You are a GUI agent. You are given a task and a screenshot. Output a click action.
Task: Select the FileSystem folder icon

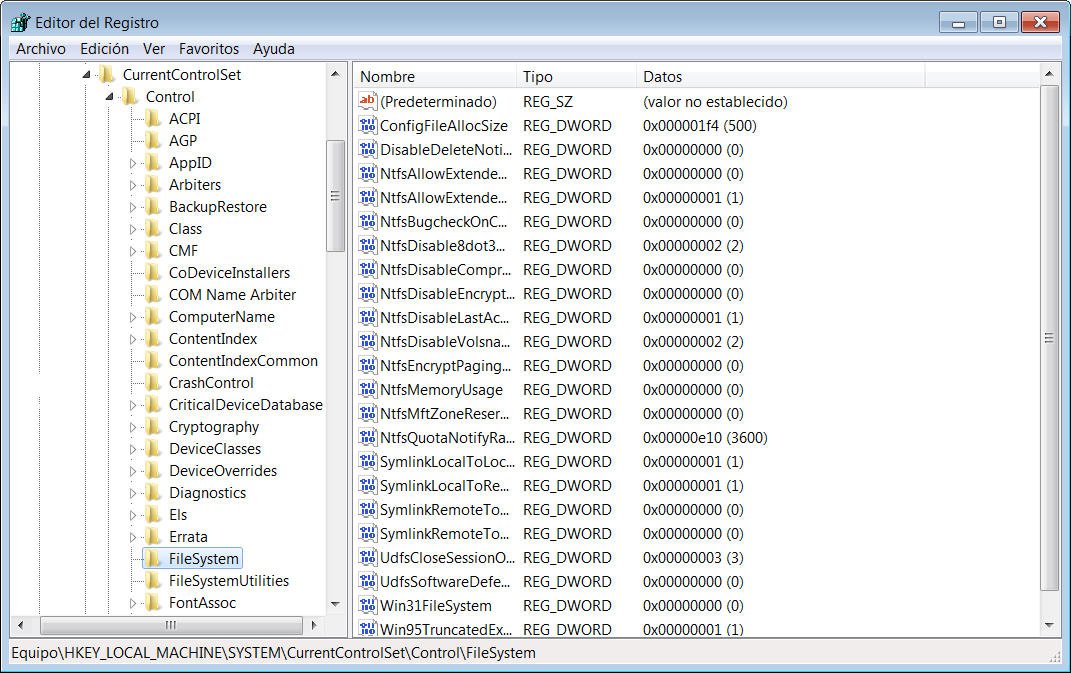153,559
